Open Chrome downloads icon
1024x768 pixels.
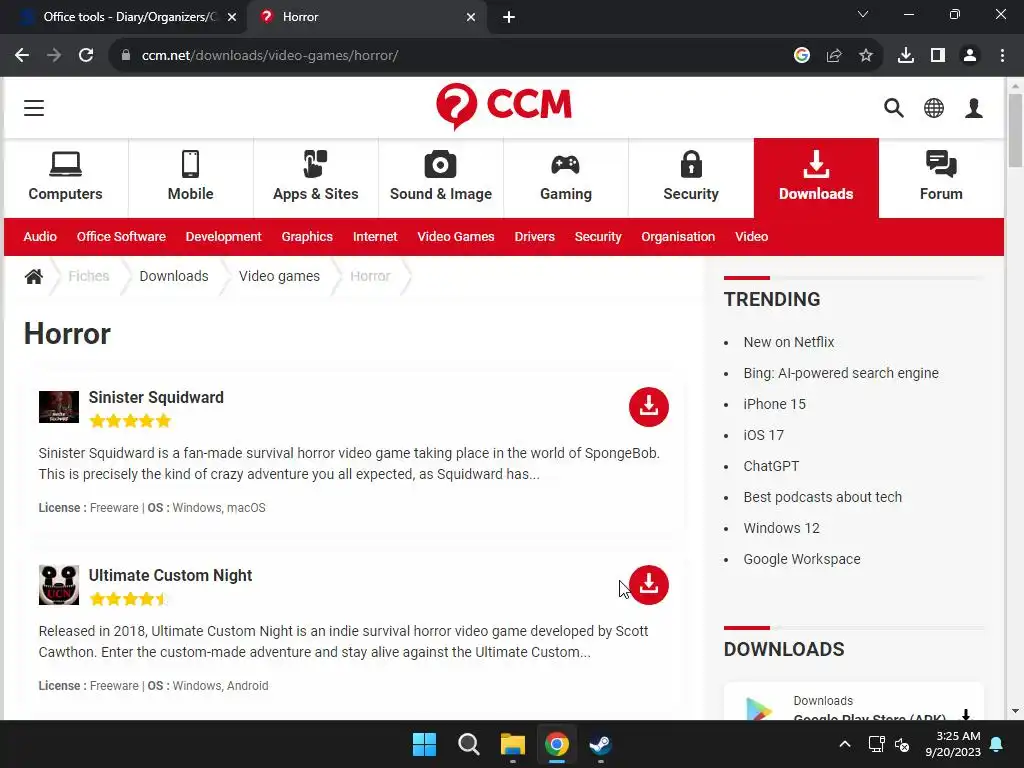click(906, 56)
